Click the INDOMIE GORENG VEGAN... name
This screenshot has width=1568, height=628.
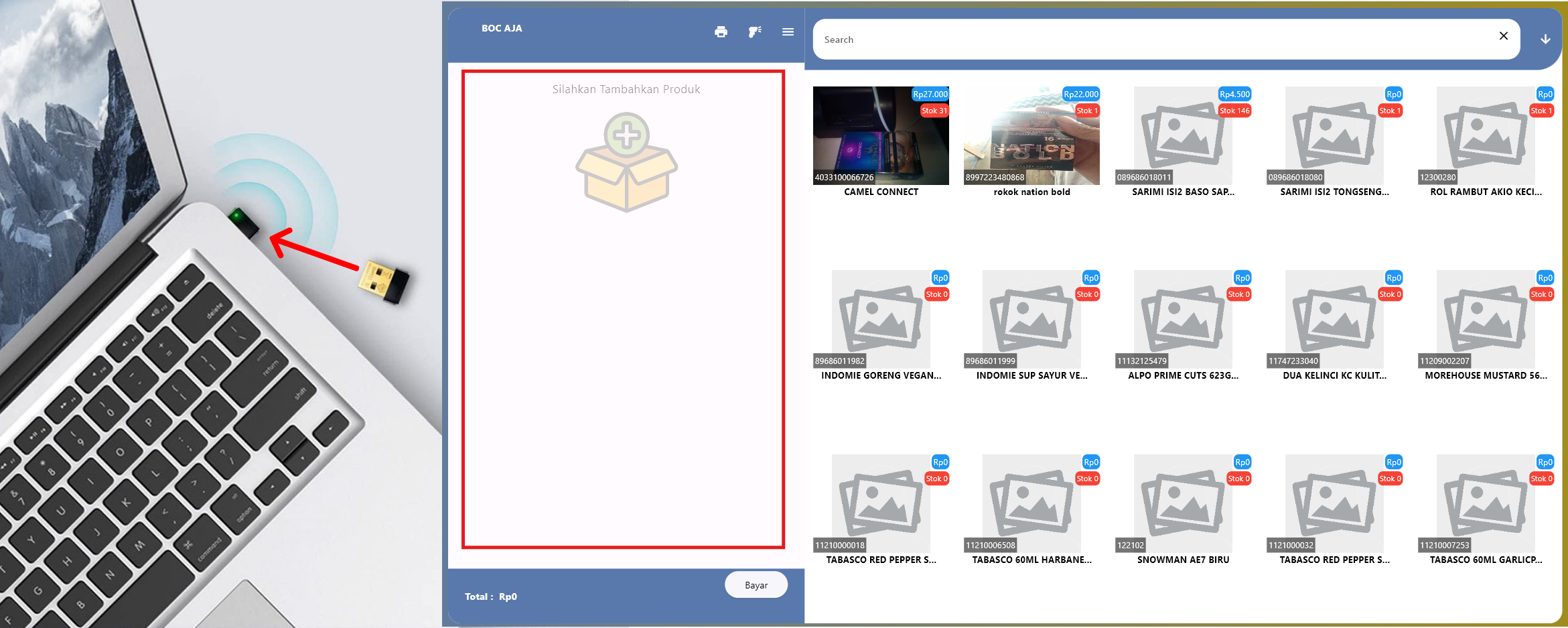pyautogui.click(x=881, y=375)
